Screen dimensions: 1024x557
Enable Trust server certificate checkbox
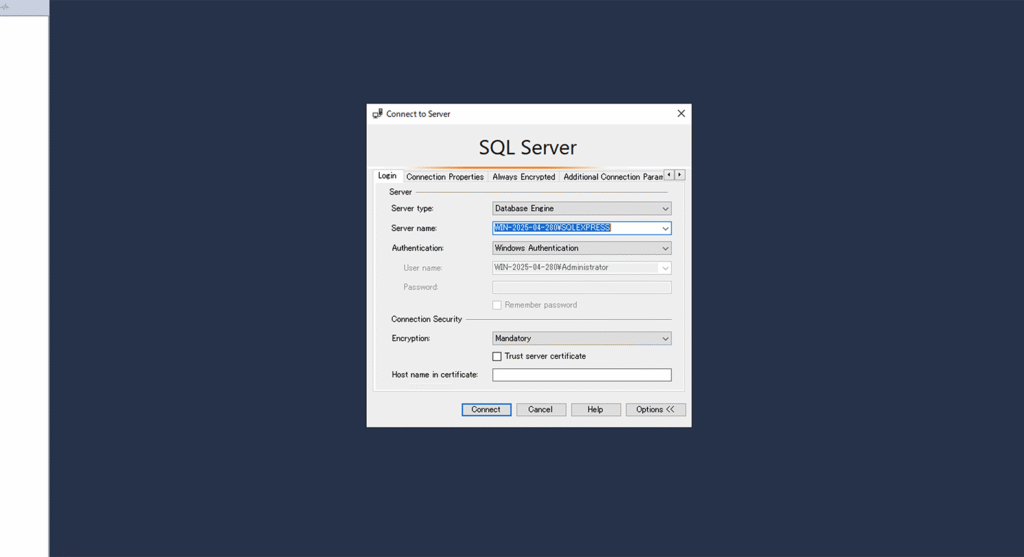tap(497, 357)
